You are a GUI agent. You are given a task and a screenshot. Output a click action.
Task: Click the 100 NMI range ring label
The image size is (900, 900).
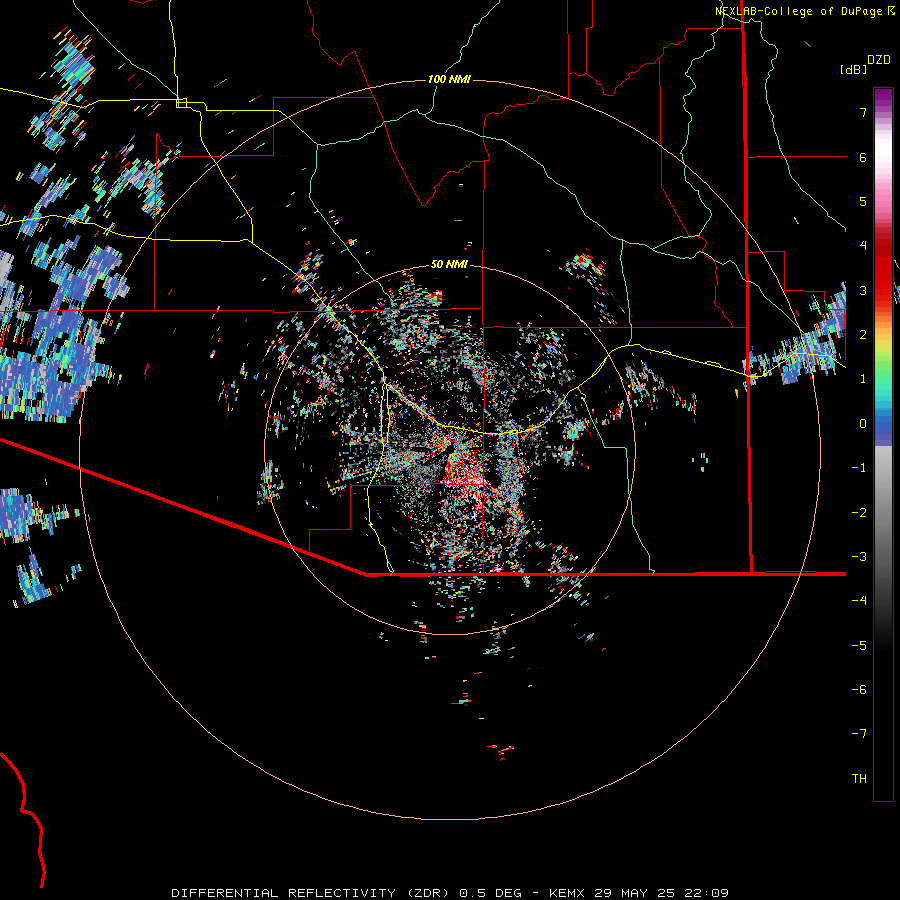click(449, 79)
